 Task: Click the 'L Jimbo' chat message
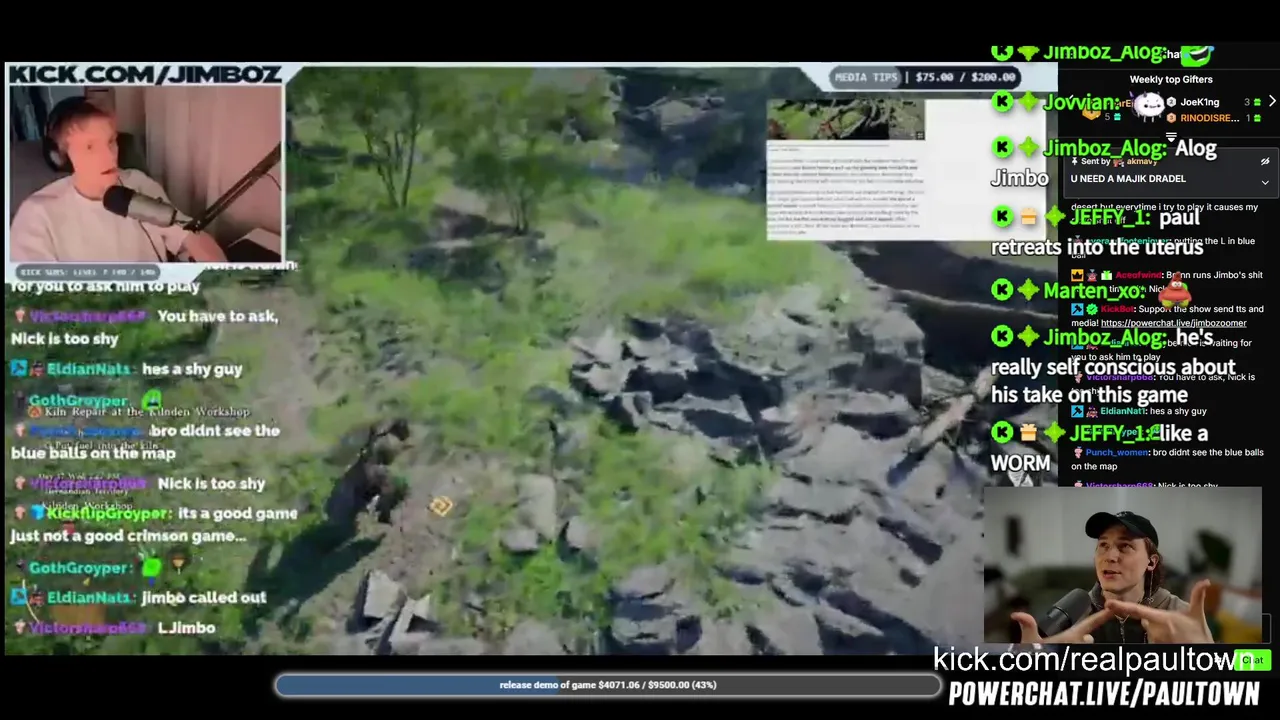click(186, 627)
